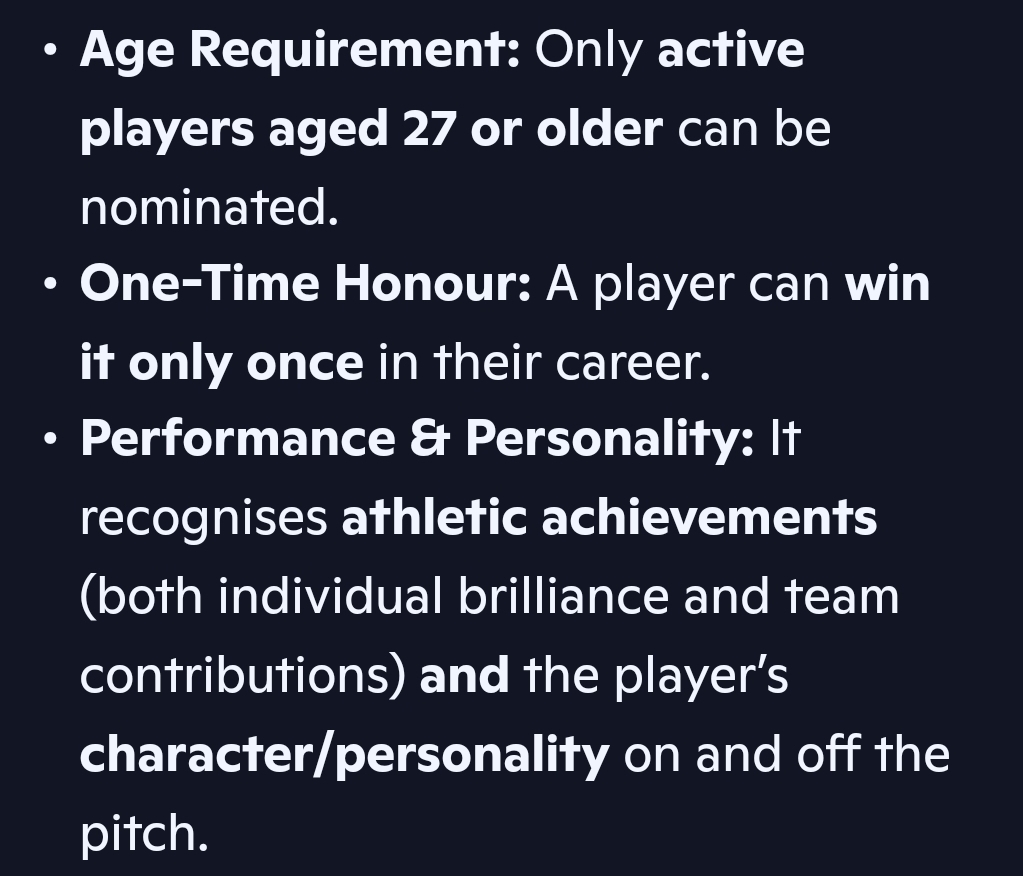Click the bullet before One-Time Honour
Screen dimensions: 1023x876
pyautogui.click(x=50, y=285)
